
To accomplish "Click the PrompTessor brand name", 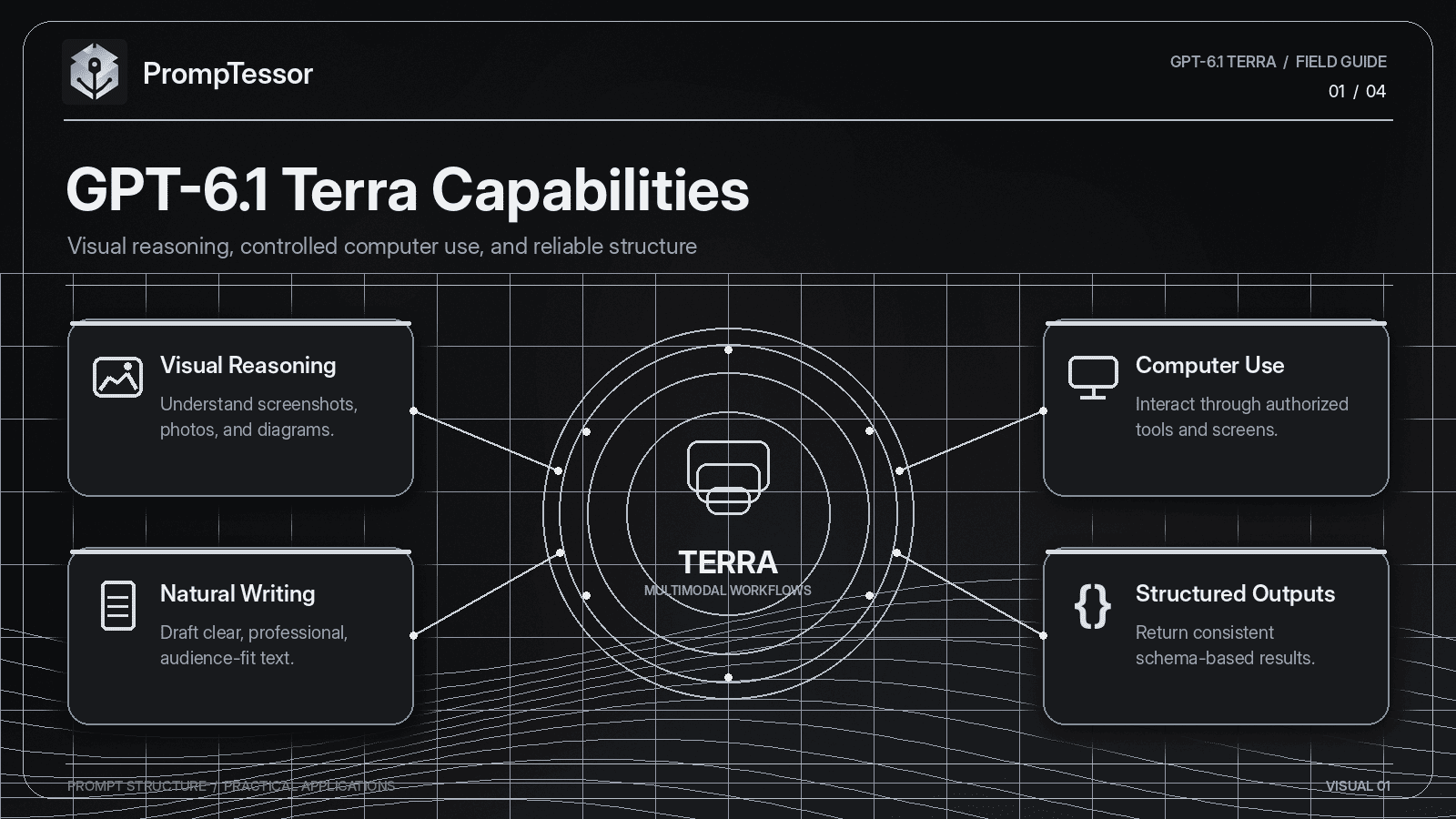I will (x=227, y=73).
